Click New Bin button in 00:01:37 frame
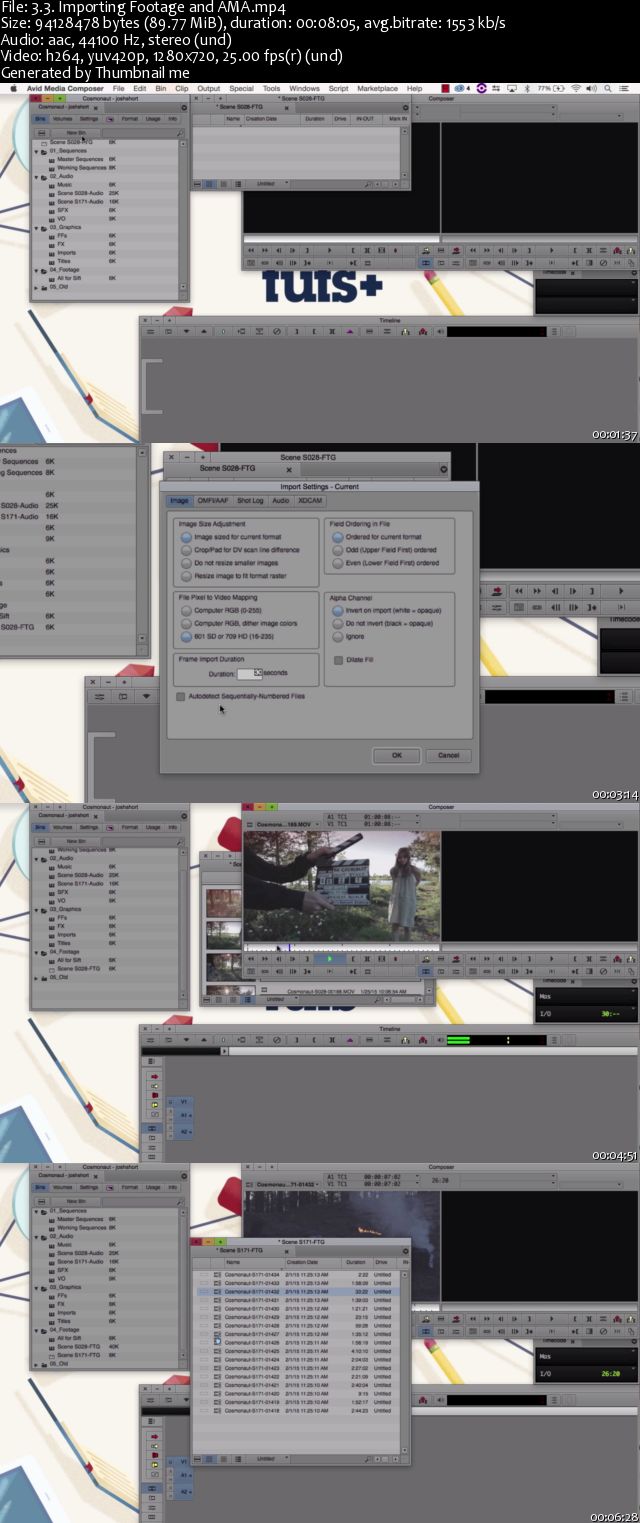The image size is (640, 1523). tap(76, 132)
